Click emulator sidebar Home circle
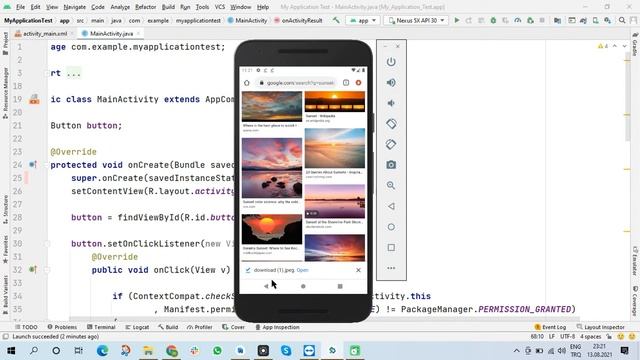Image resolution: width=640 pixels, height=360 pixels. tap(391, 227)
